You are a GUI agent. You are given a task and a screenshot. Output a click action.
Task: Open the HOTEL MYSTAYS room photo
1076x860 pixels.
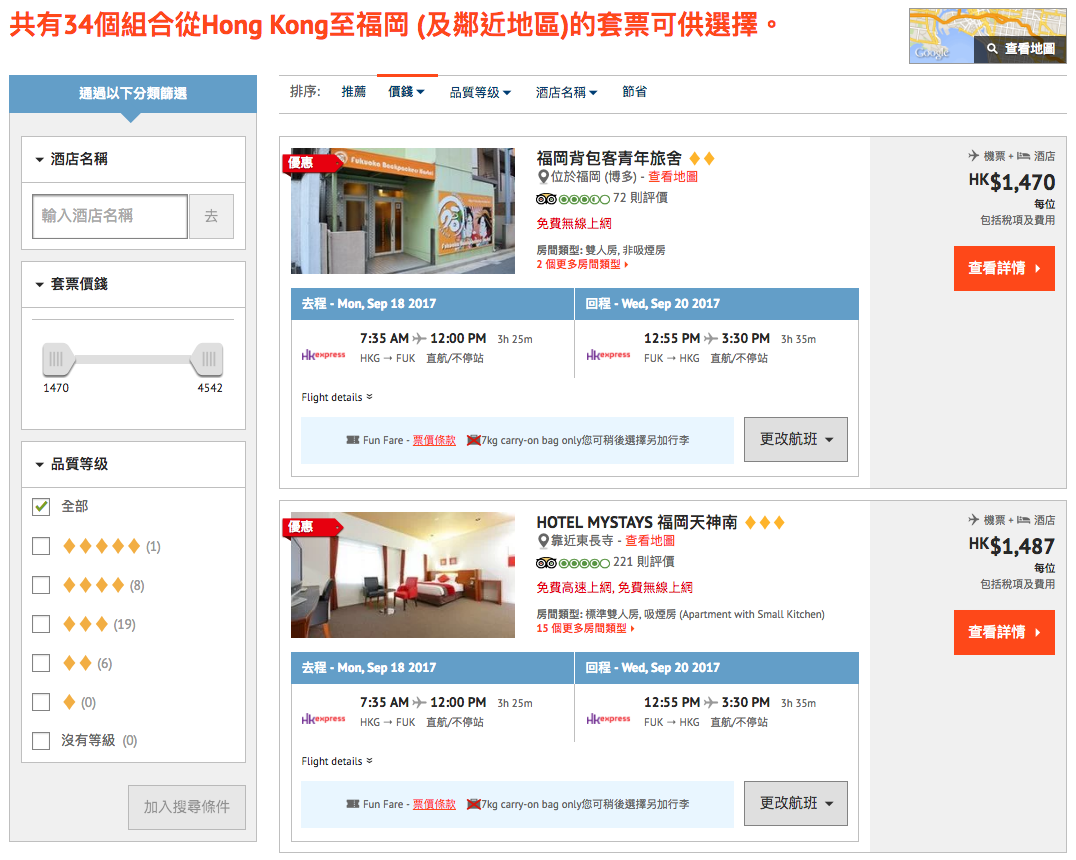point(403,574)
